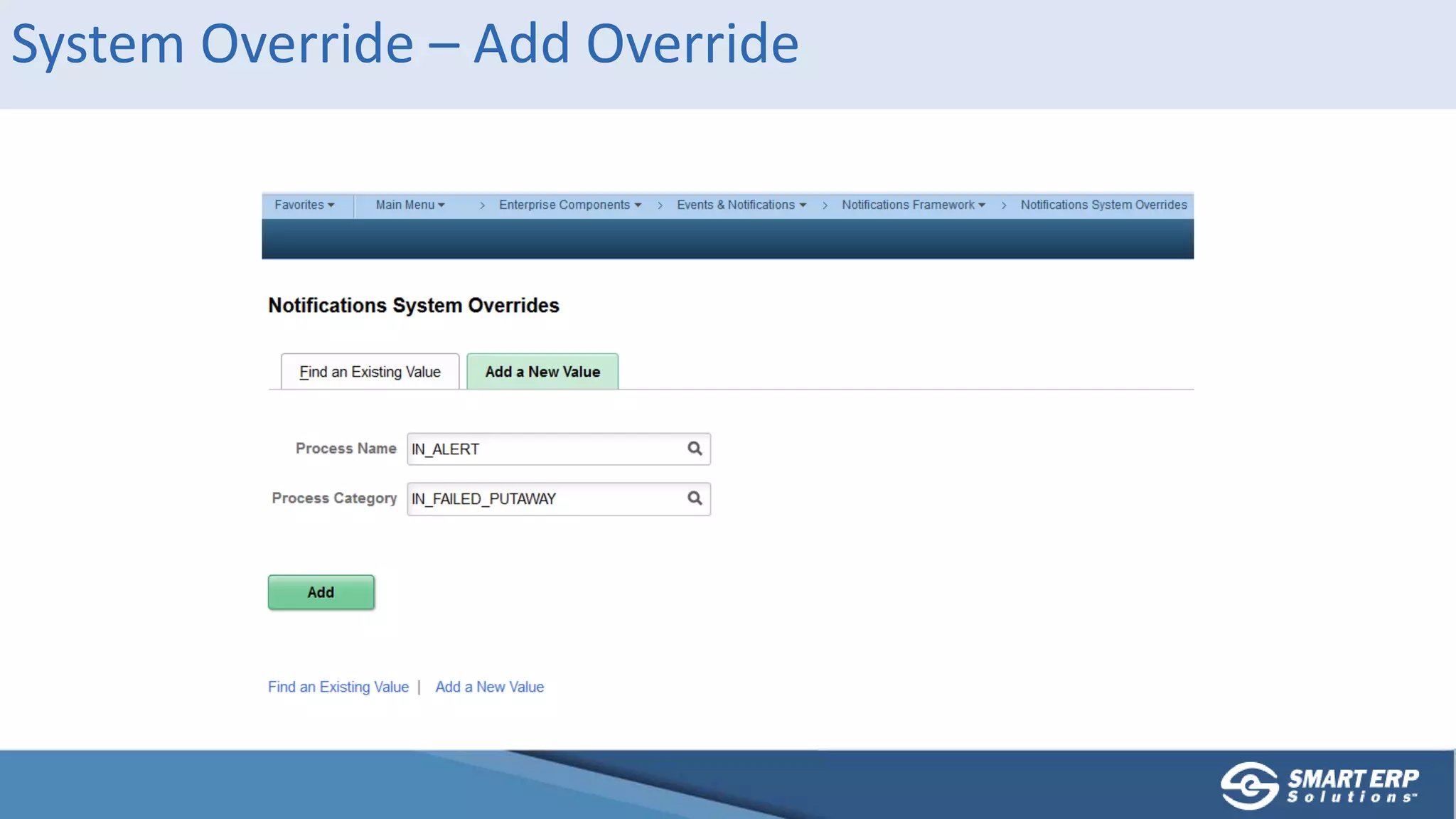This screenshot has height=819, width=1456.
Task: Follow the bottom Add a New Value link
Action: click(490, 687)
